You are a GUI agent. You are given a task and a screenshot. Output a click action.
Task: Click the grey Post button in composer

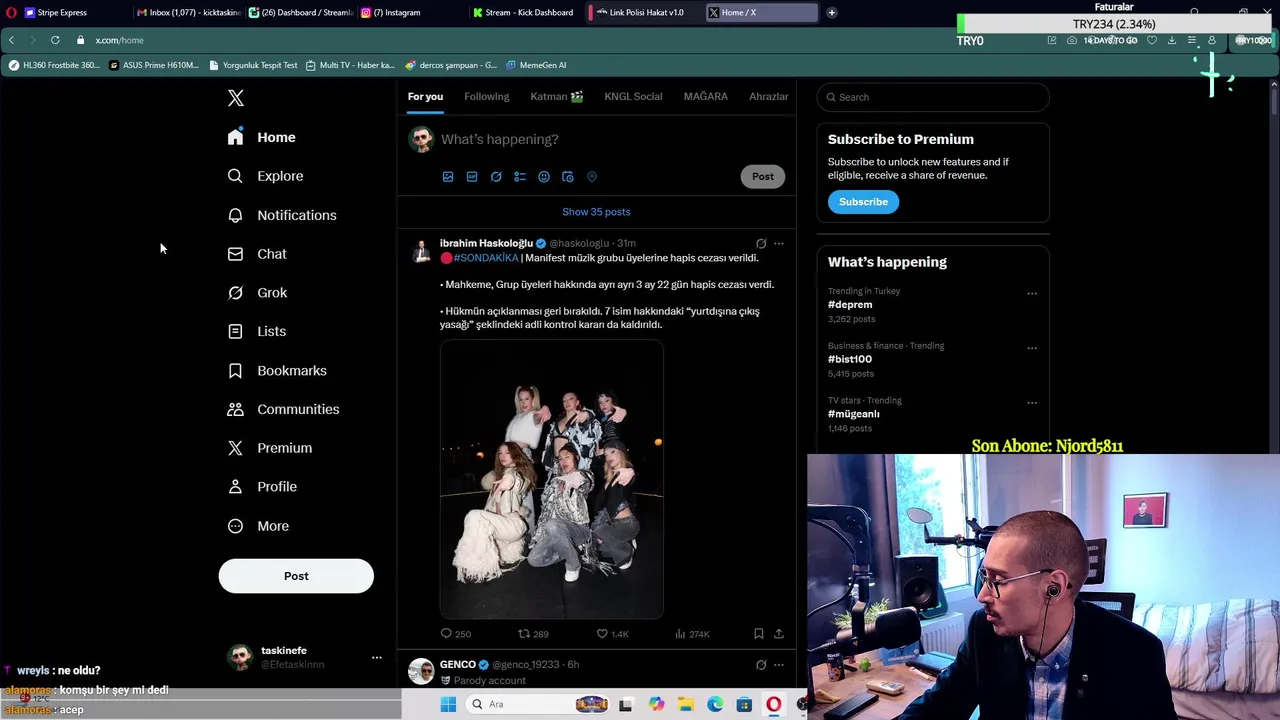pos(763,176)
